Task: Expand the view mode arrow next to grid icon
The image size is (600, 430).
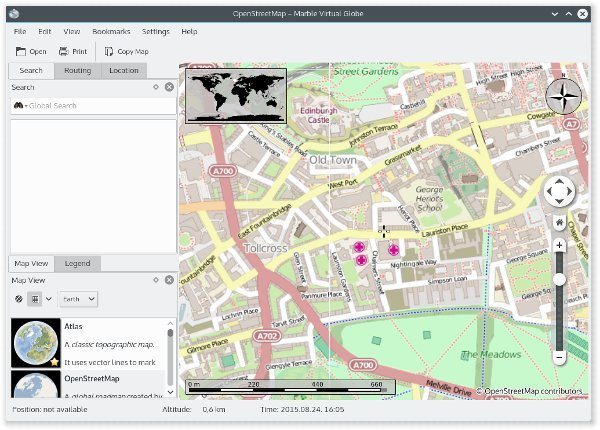Action: click(x=48, y=299)
